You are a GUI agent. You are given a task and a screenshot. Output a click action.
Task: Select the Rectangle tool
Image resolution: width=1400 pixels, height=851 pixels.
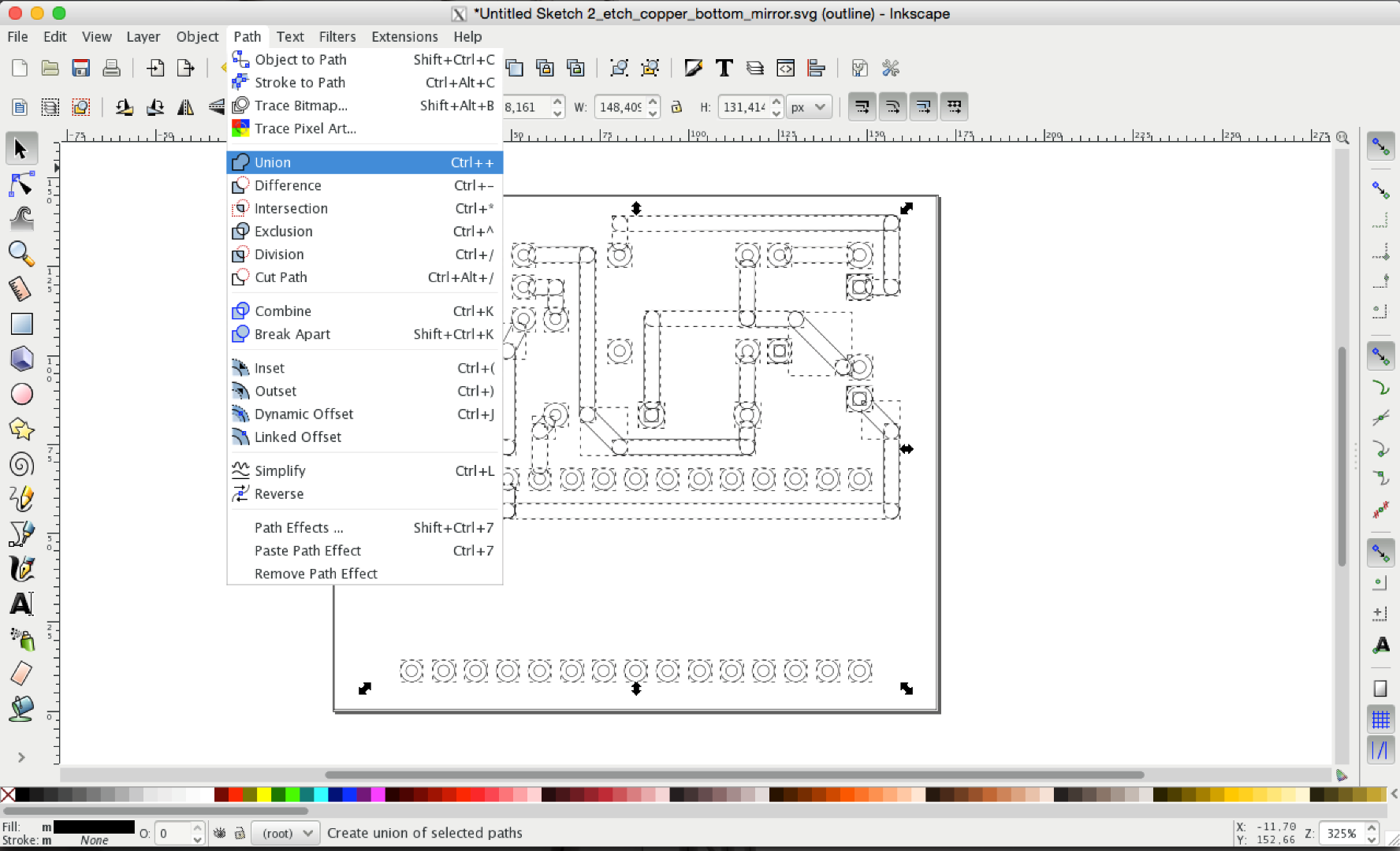[x=21, y=324]
